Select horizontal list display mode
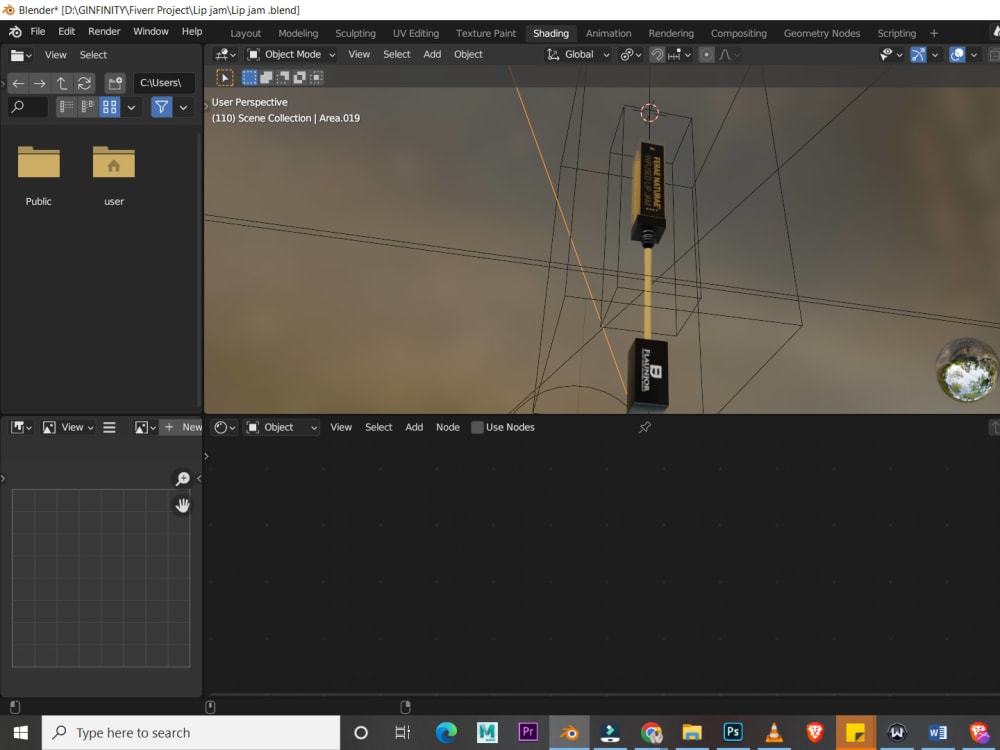This screenshot has height=750, width=1000. coord(88,107)
